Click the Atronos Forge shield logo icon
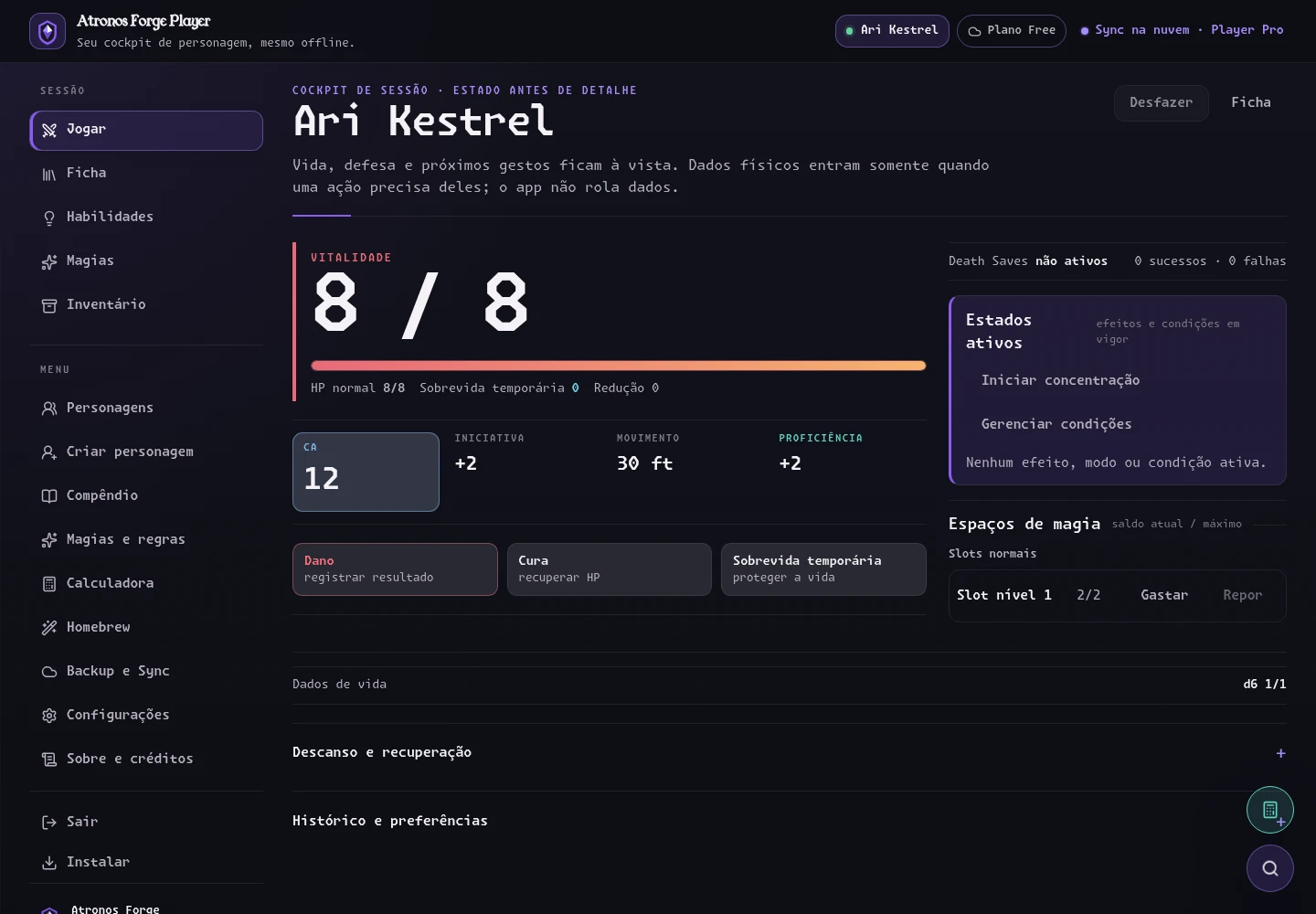 pyautogui.click(x=48, y=31)
